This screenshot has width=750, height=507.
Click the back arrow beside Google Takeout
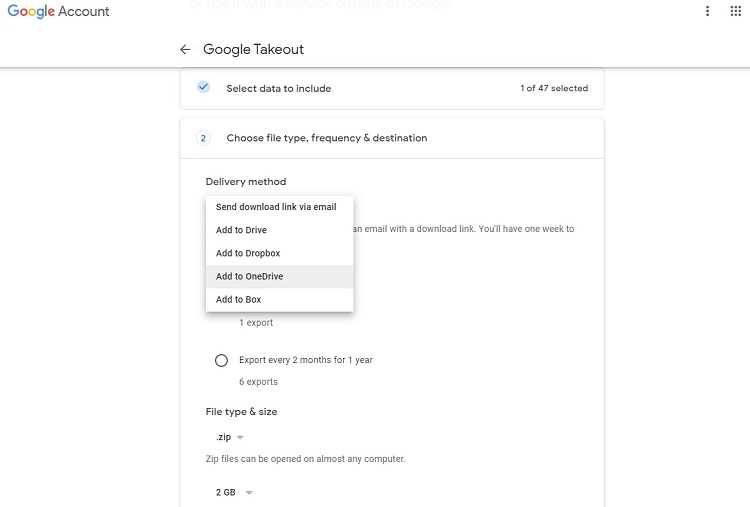(x=185, y=49)
